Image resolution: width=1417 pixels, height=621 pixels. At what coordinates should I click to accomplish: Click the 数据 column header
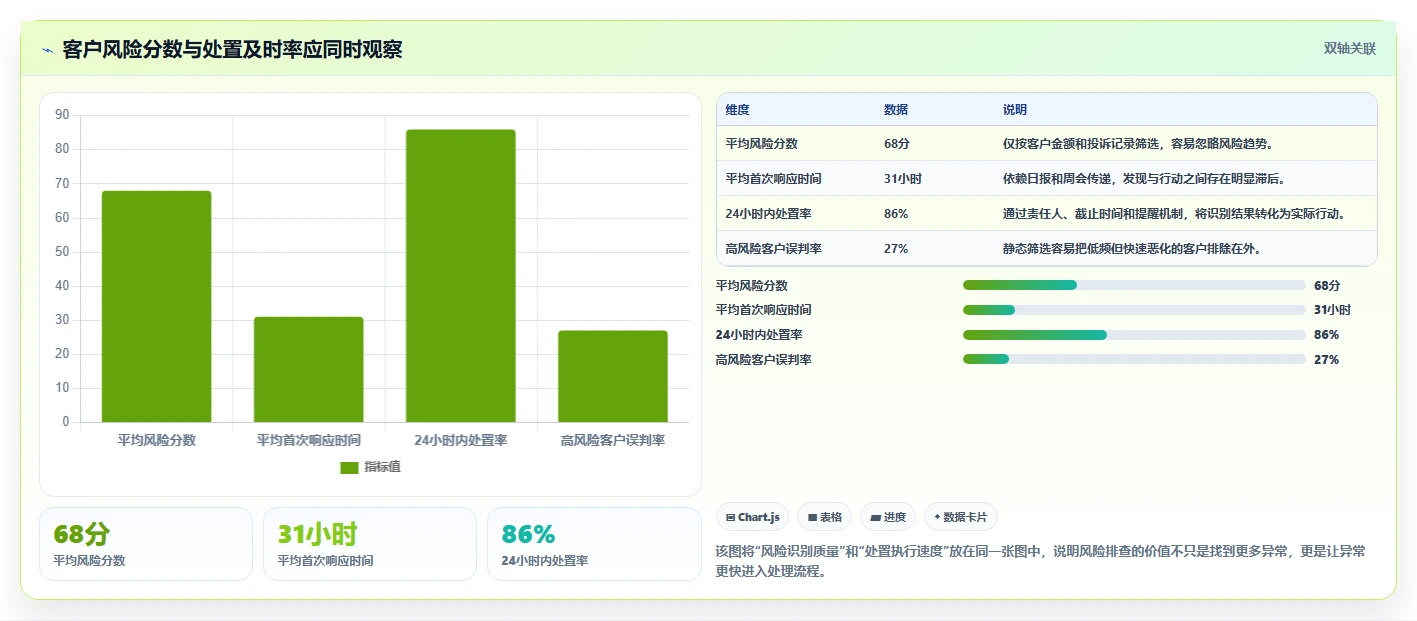click(896, 110)
